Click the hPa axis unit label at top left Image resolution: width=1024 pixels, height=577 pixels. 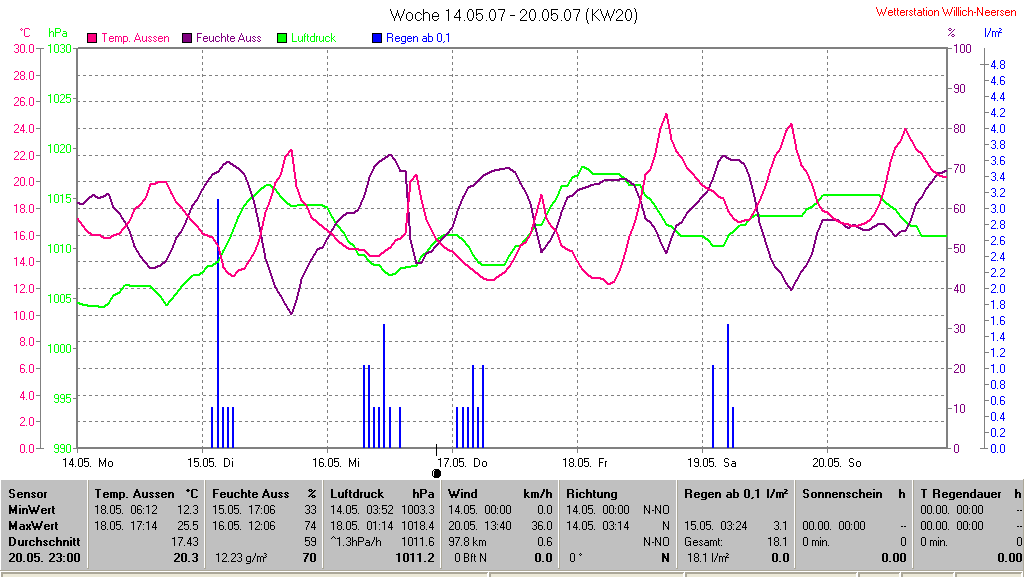(57, 33)
